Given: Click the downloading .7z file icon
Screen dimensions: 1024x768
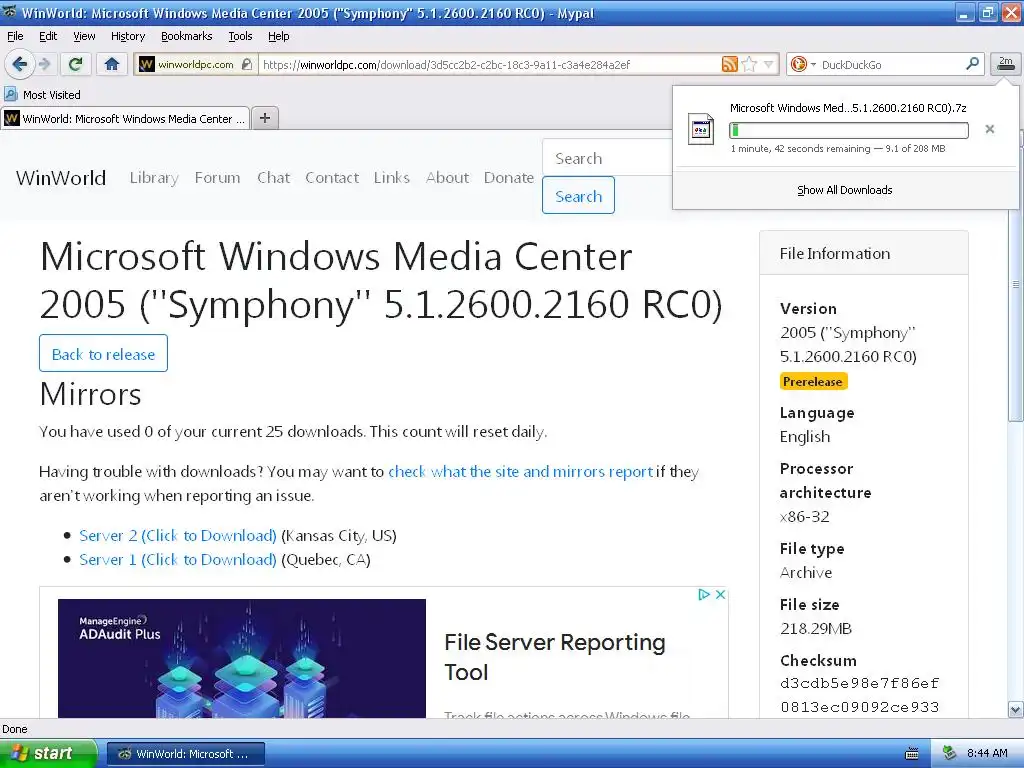Looking at the screenshot, I should point(701,129).
